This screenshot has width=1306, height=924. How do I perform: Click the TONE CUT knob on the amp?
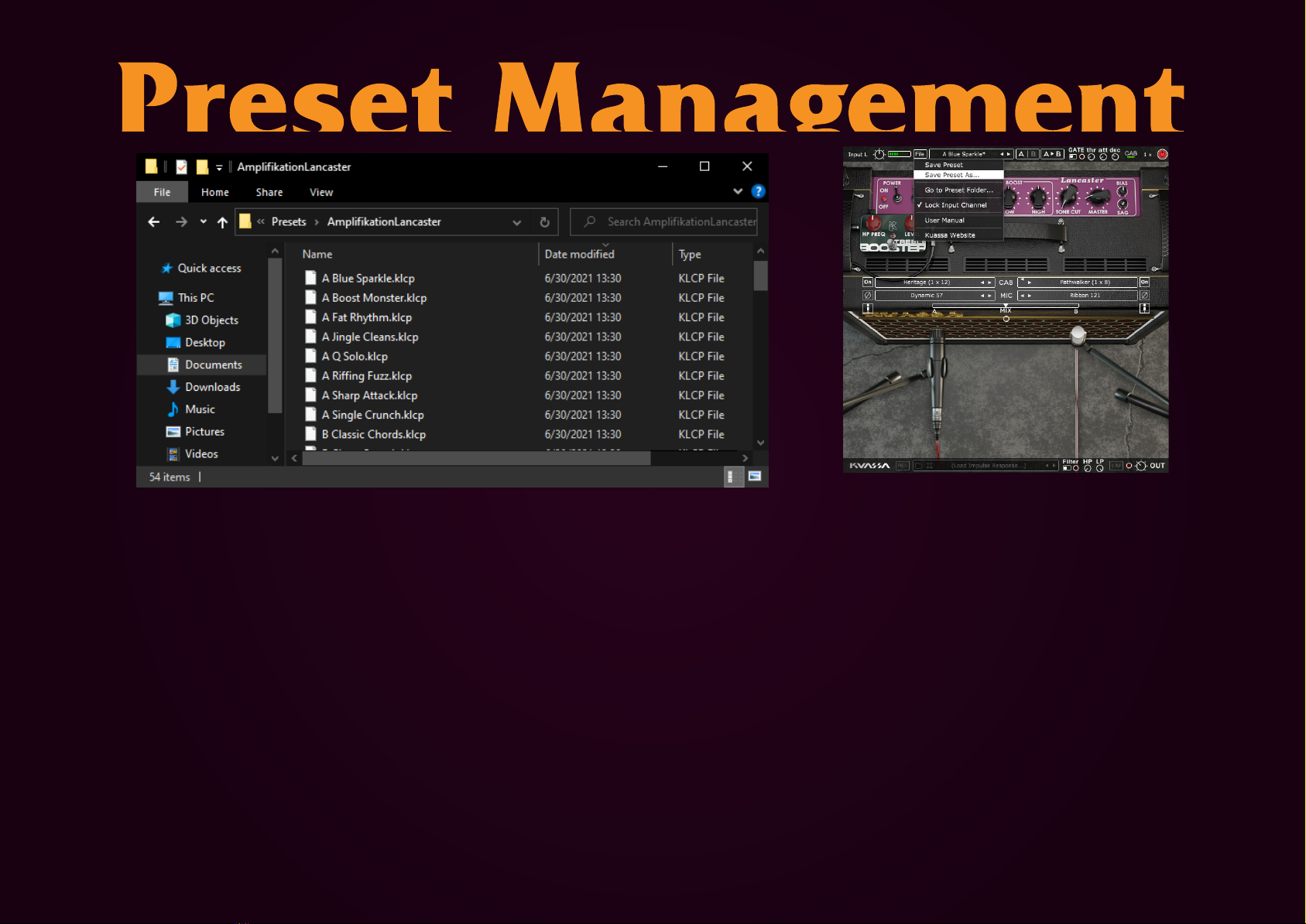click(x=1068, y=197)
